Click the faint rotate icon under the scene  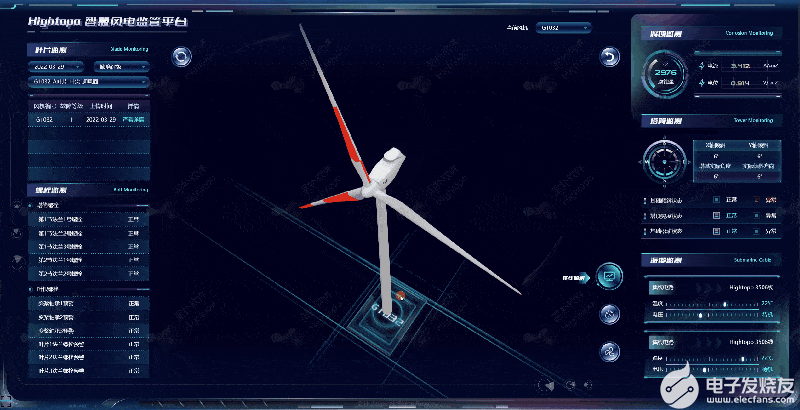[571, 385]
